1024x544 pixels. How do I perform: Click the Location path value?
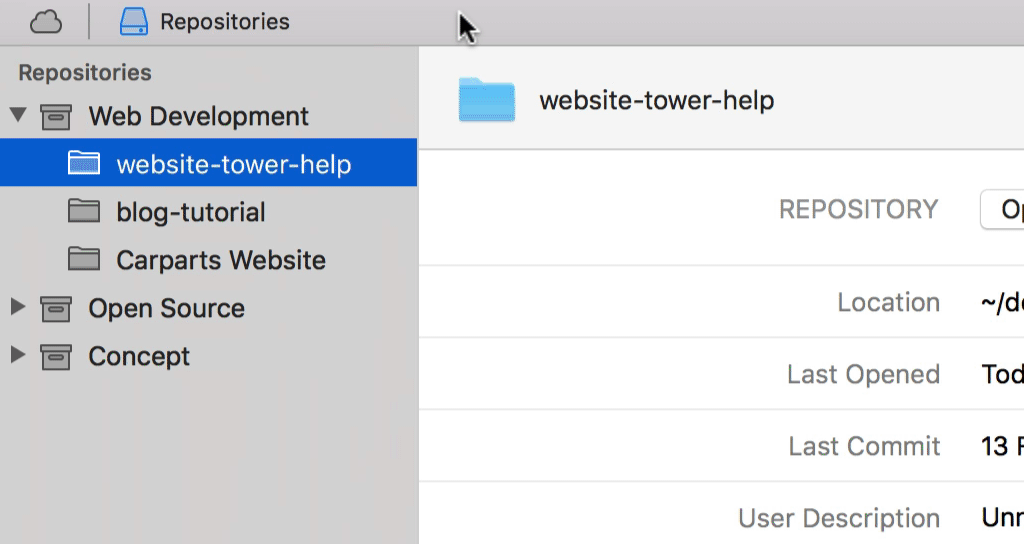pos(1002,303)
